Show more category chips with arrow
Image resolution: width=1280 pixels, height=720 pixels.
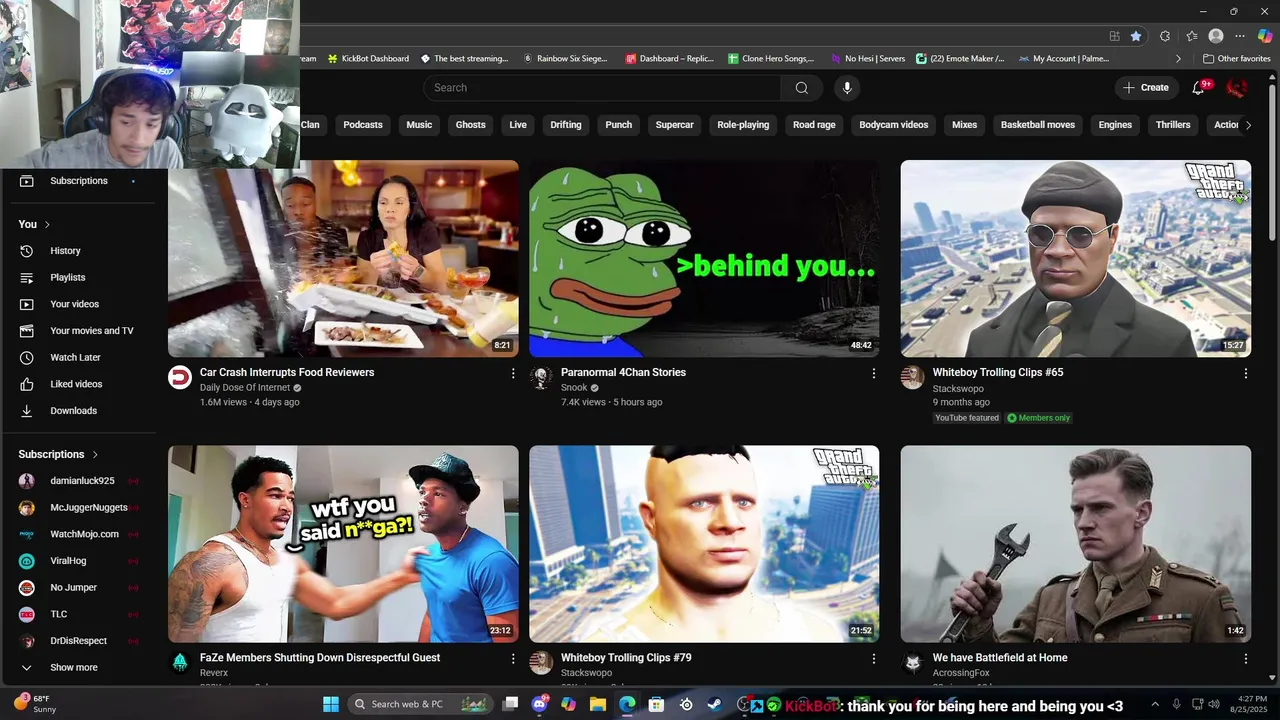[x=1247, y=125]
